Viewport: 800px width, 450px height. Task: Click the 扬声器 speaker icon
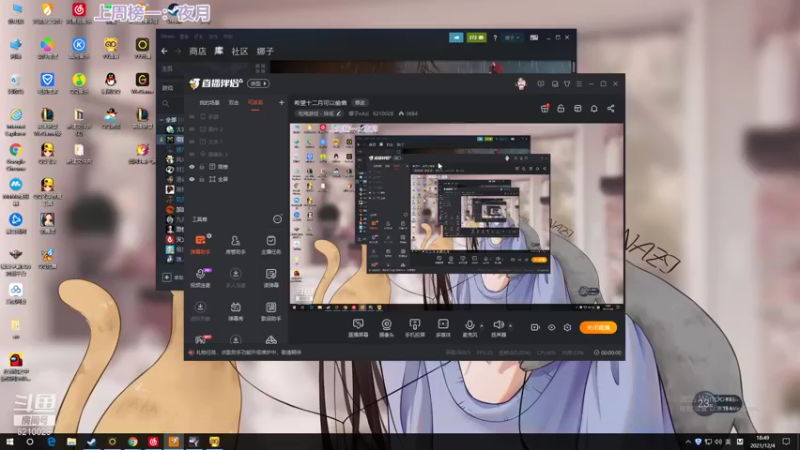click(498, 325)
